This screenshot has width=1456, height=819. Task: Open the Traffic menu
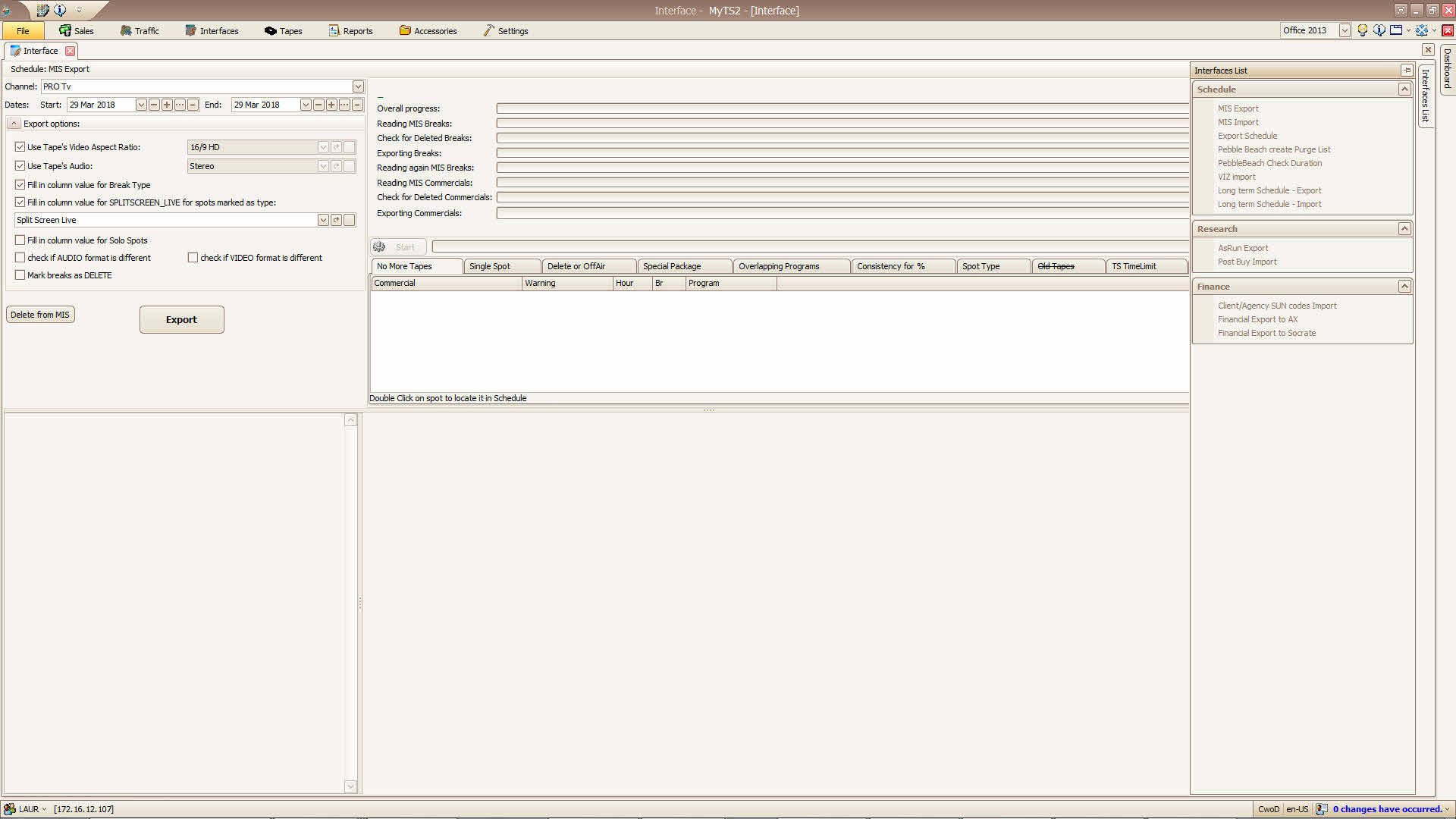point(140,31)
